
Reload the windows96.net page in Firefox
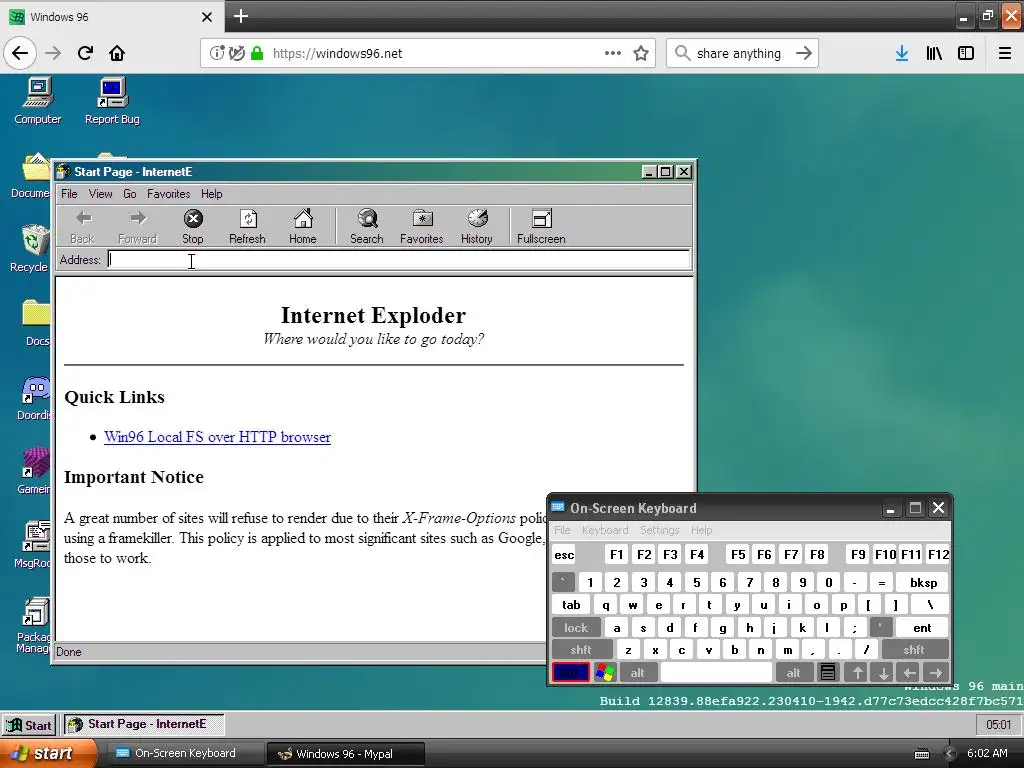85,53
